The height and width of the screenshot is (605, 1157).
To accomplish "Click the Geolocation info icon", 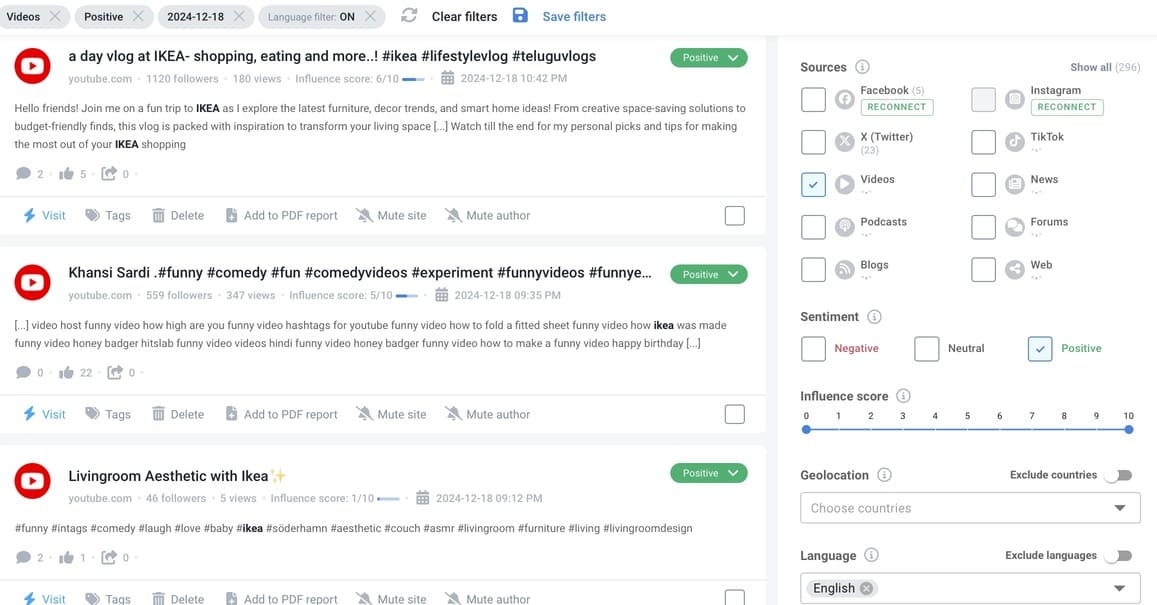I will tap(884, 475).
